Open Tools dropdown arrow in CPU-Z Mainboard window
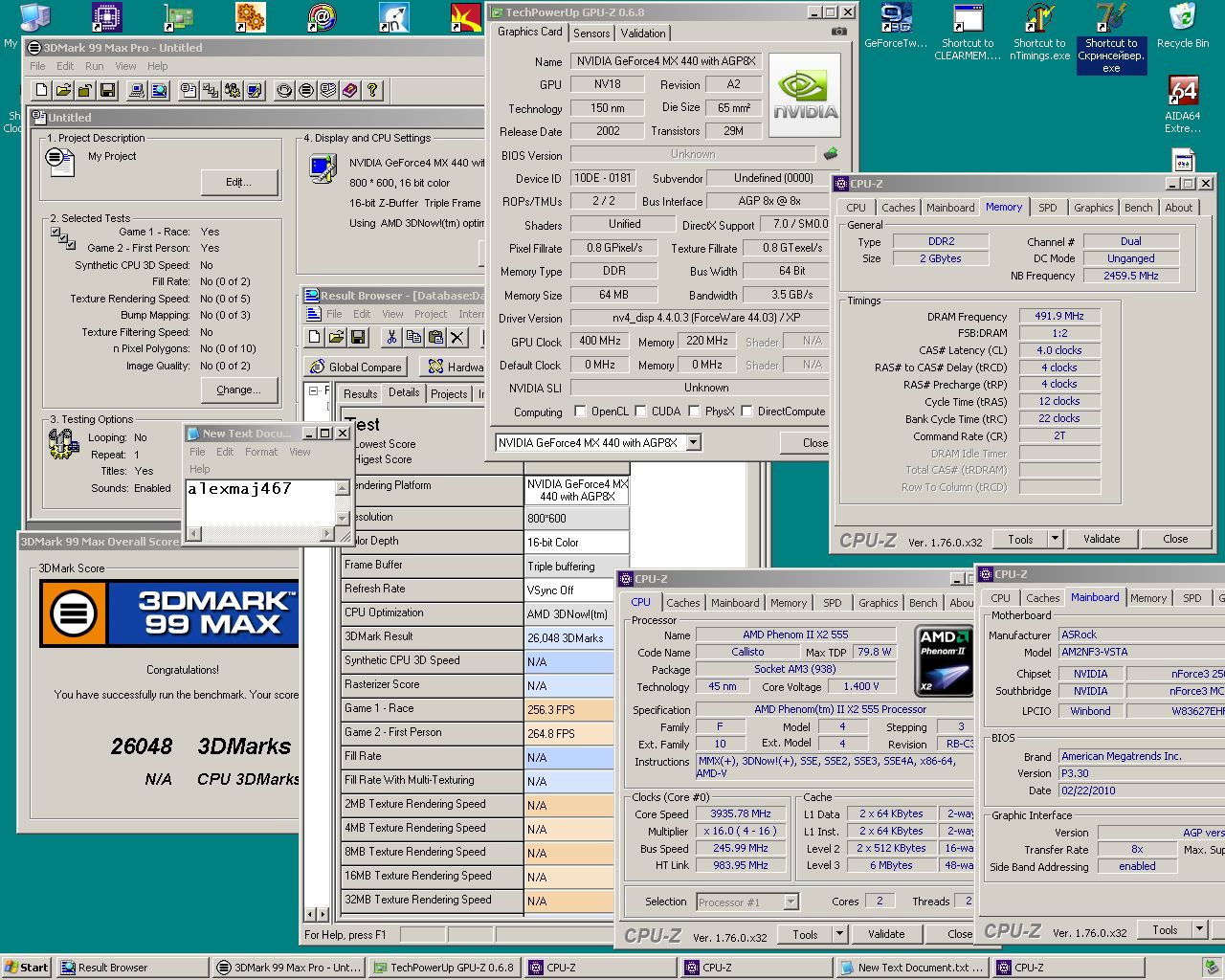1225x980 pixels. click(x=1199, y=929)
